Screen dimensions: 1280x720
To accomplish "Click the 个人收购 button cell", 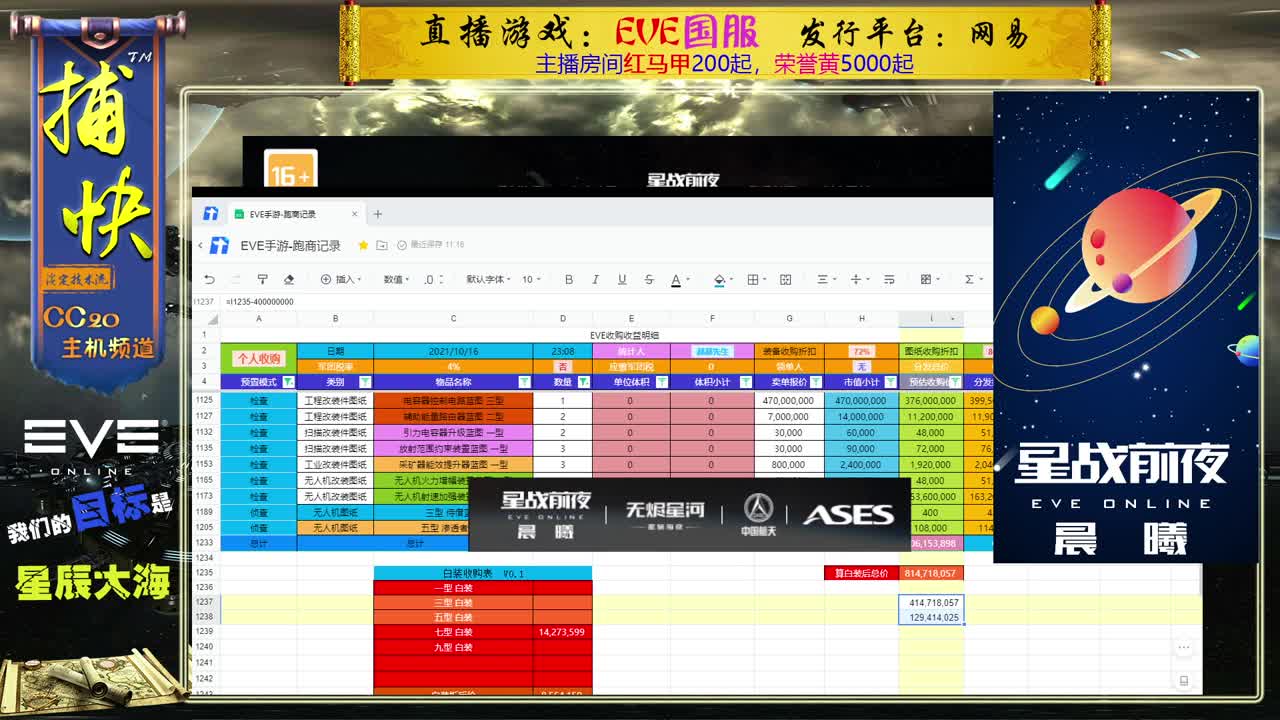I will point(258,358).
